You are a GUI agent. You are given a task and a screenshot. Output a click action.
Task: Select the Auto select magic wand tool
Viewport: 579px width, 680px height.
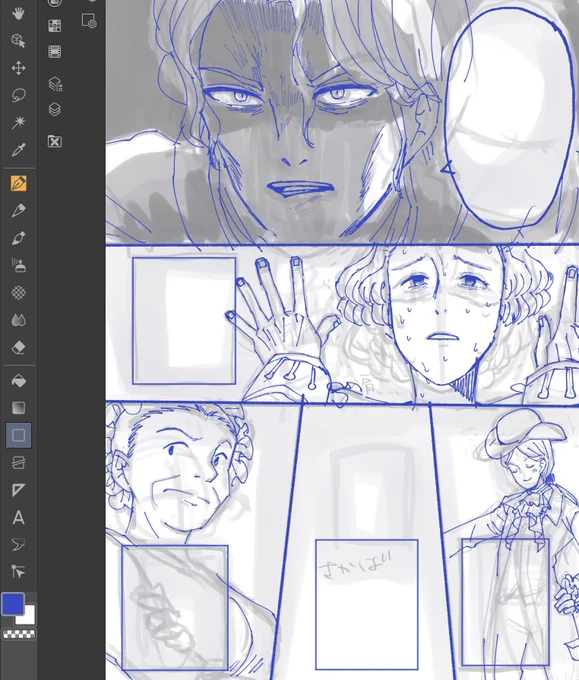[x=18, y=123]
